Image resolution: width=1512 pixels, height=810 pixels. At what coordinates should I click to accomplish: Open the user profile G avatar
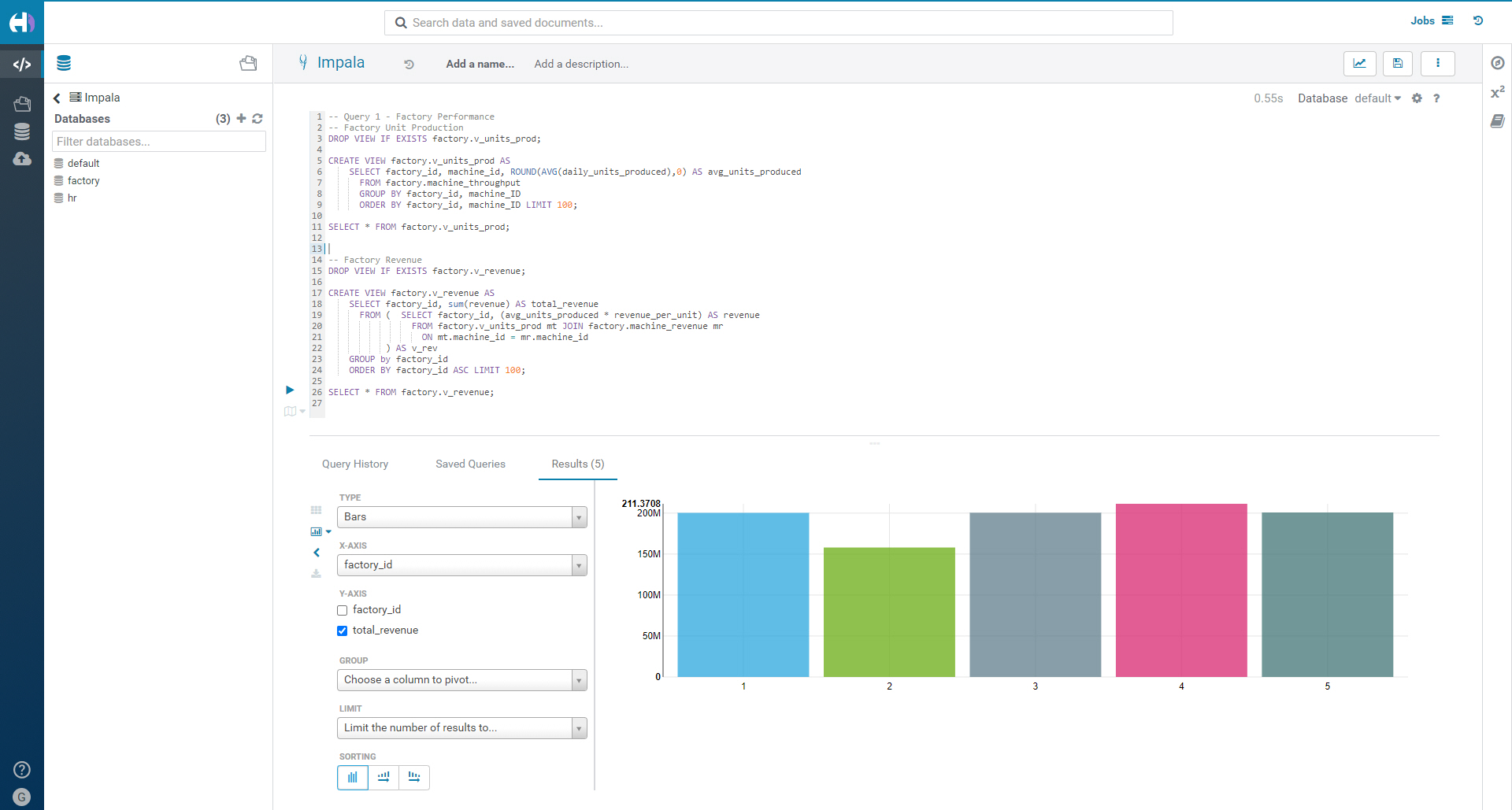point(22,797)
